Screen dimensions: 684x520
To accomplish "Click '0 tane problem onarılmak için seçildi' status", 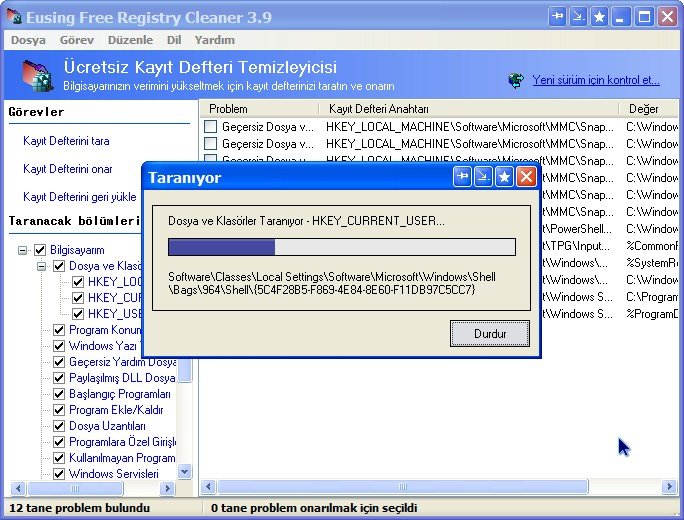I will point(314,508).
